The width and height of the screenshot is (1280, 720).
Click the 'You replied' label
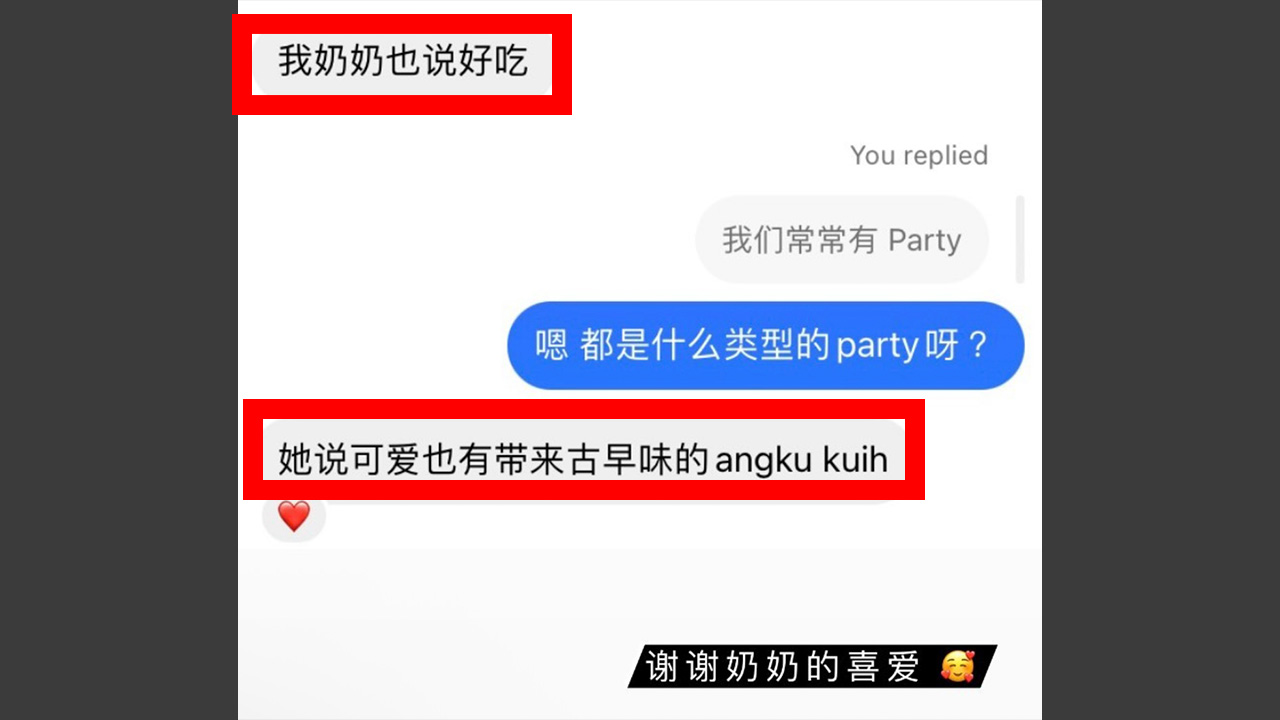point(919,155)
